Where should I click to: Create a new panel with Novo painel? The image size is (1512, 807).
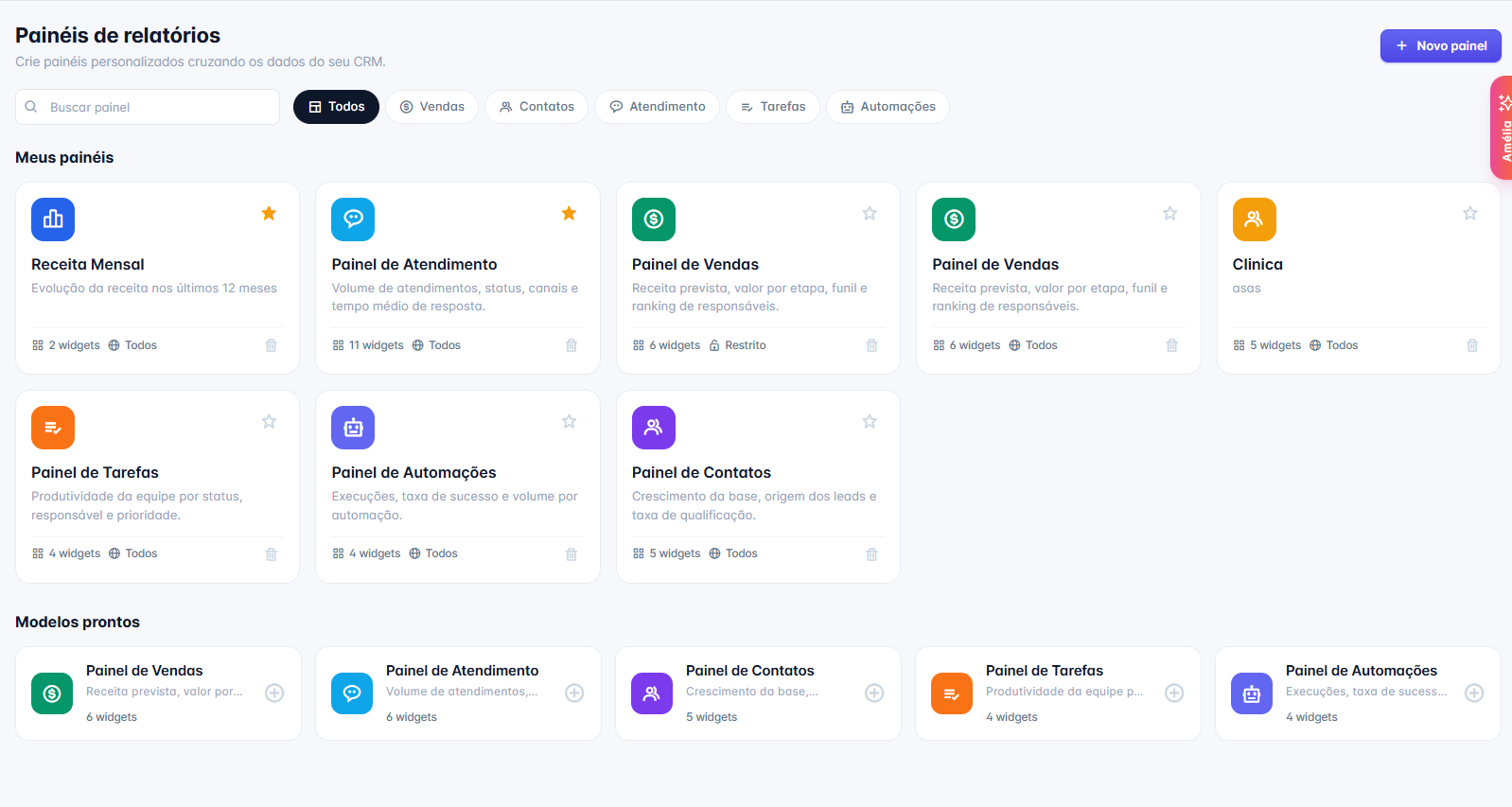1440,45
